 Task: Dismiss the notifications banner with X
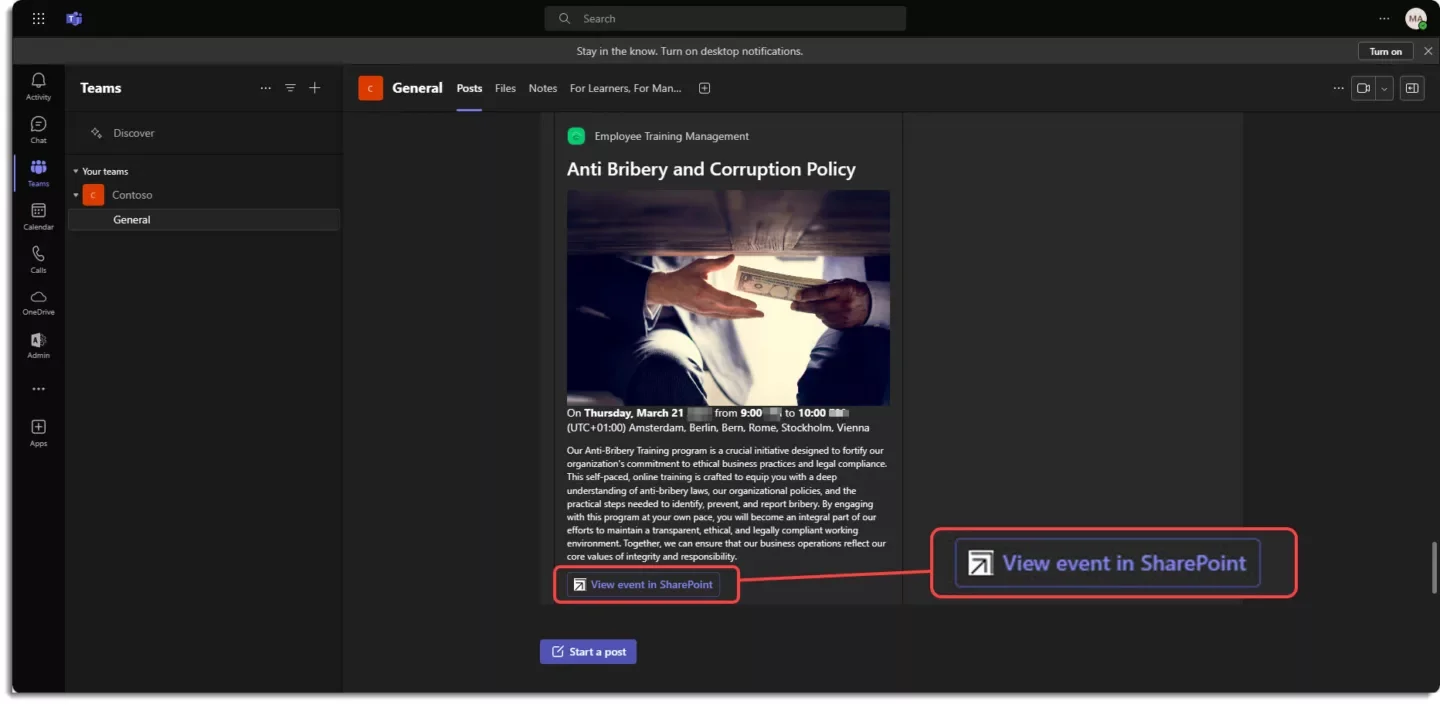click(1427, 51)
